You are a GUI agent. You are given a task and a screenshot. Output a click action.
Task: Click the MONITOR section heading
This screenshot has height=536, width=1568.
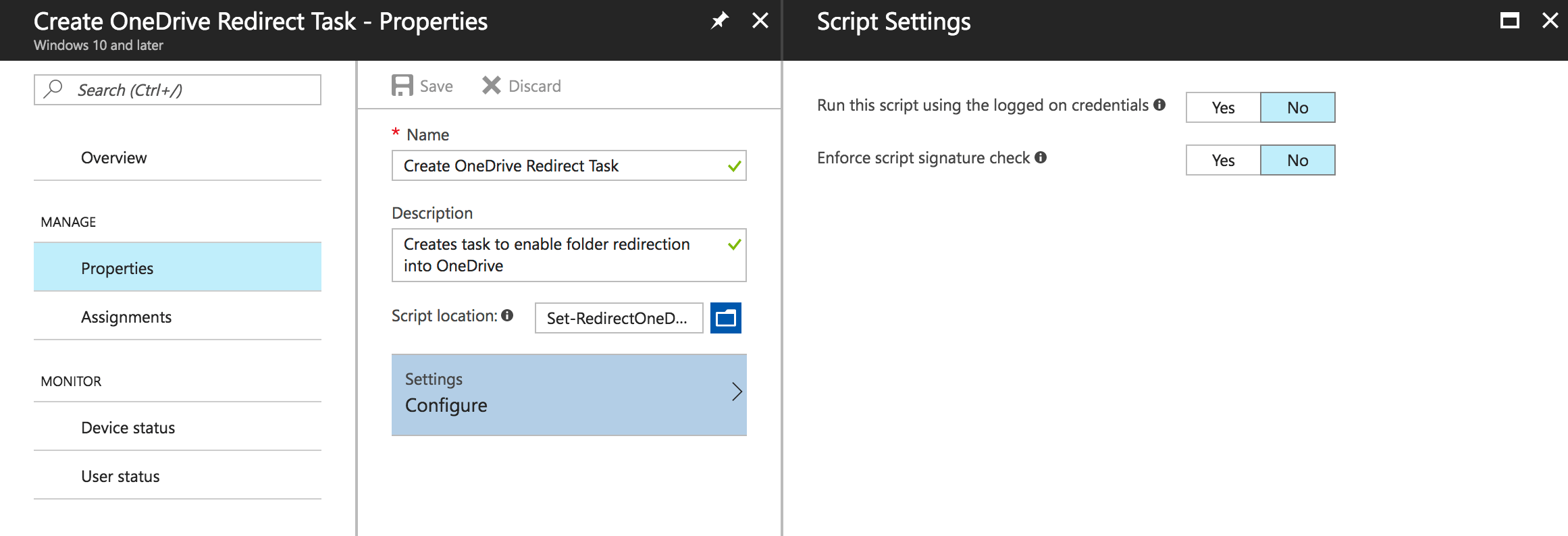tap(71, 381)
